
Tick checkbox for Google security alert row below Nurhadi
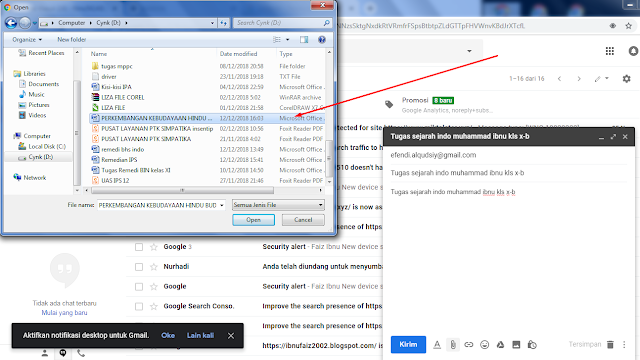pyautogui.click(x=139, y=287)
